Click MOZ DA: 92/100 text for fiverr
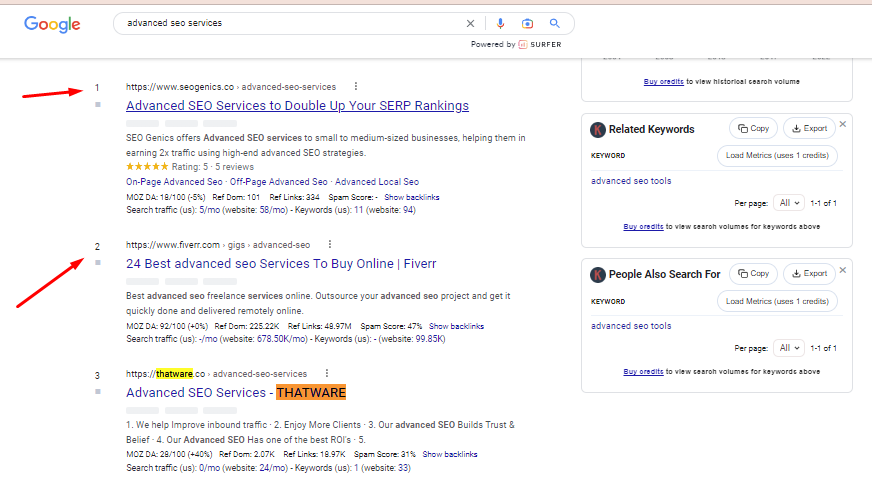The width and height of the screenshot is (872, 485). (x=167, y=326)
